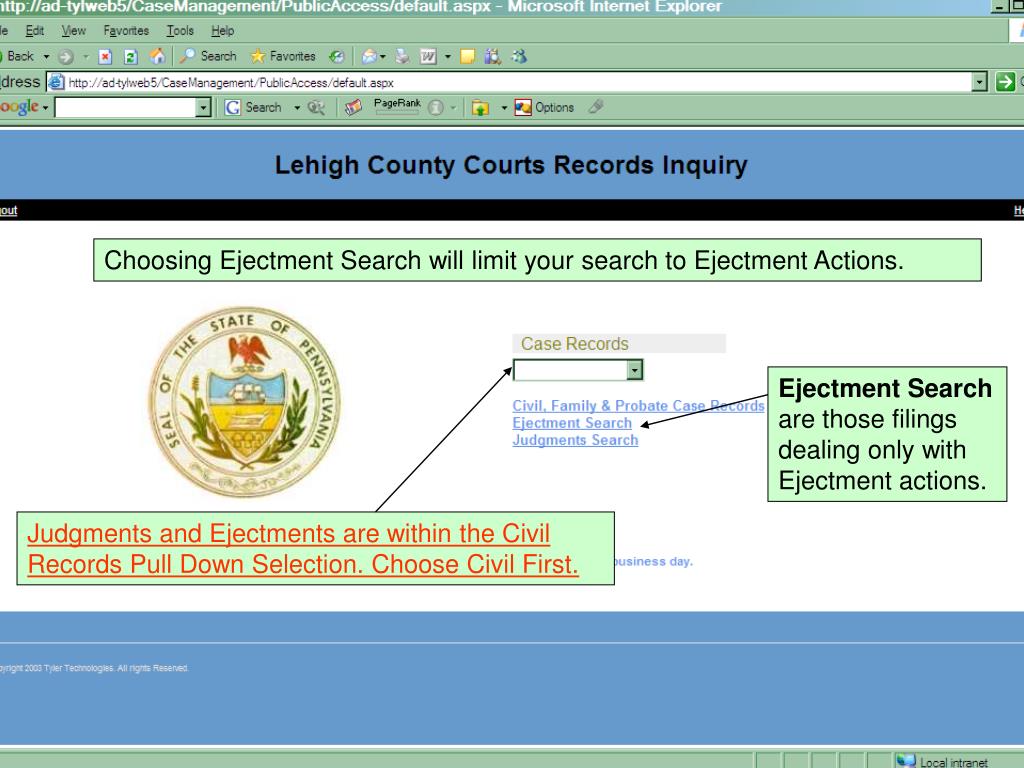Click the Local intranet zone indicator

[x=942, y=761]
